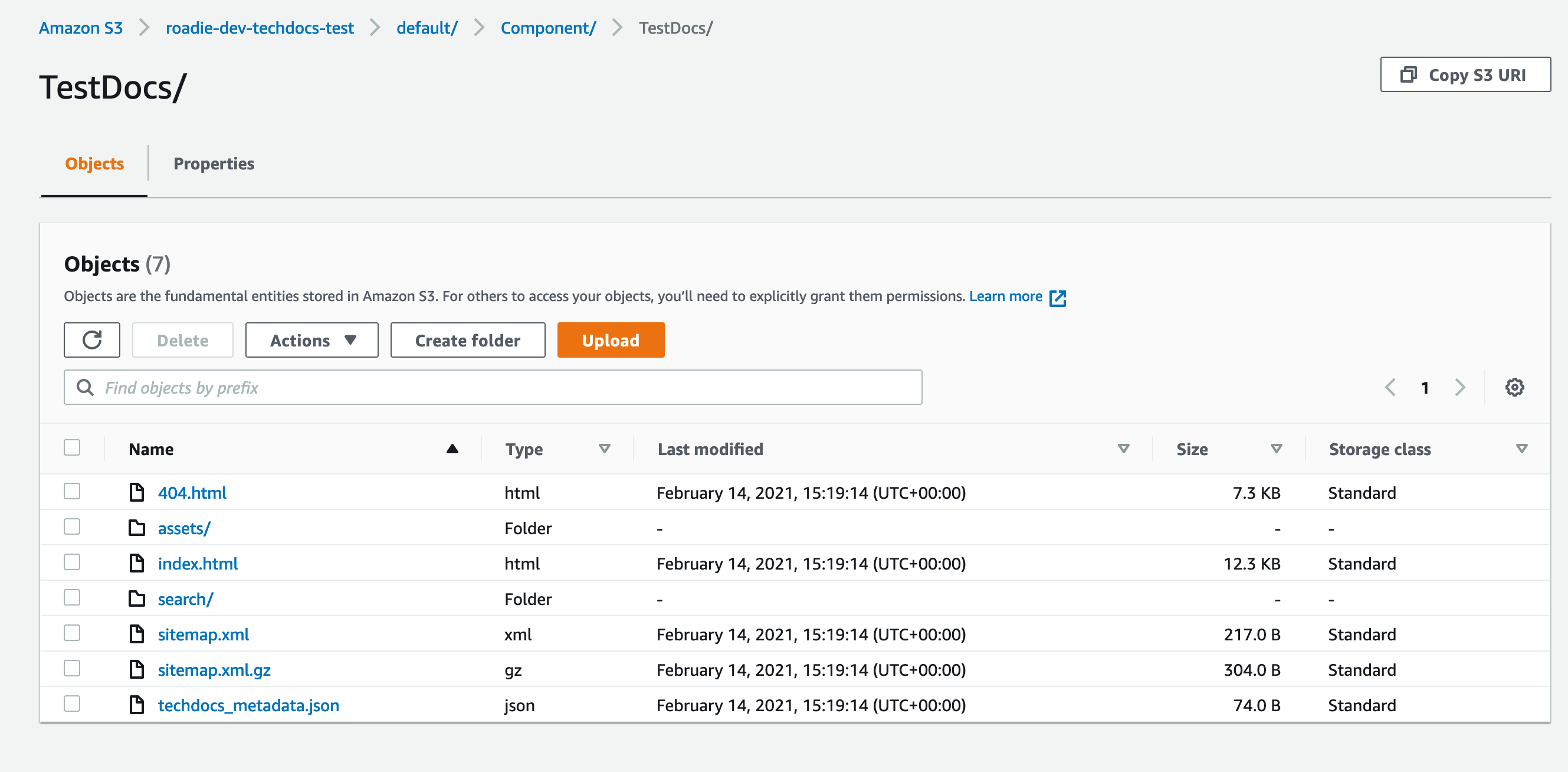
Task: Select the Objects tab
Action: pos(94,163)
